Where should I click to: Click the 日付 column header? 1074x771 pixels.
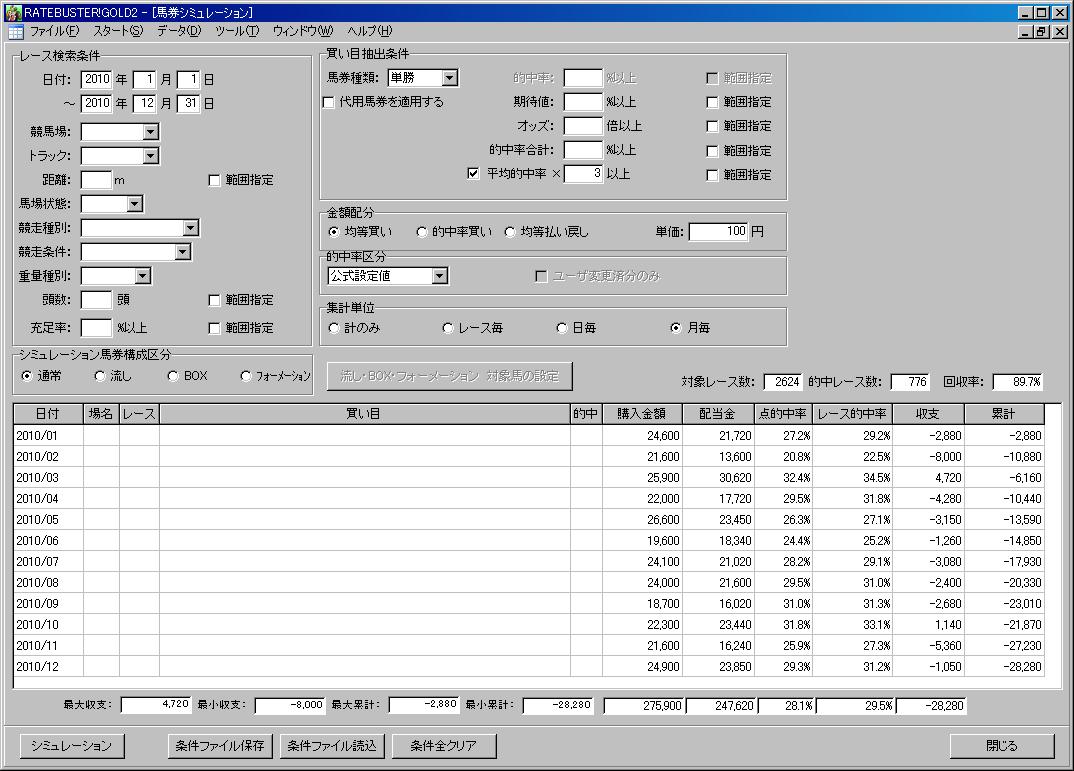[x=48, y=414]
